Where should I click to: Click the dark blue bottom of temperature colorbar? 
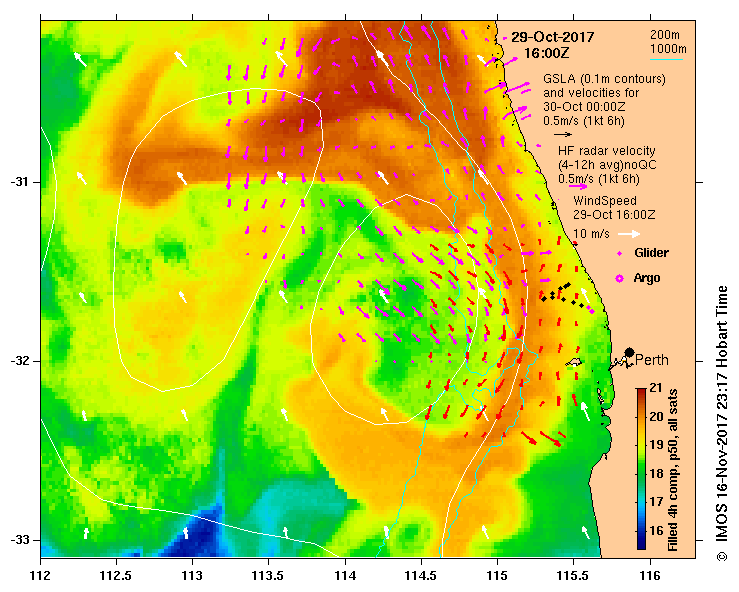pos(641,543)
